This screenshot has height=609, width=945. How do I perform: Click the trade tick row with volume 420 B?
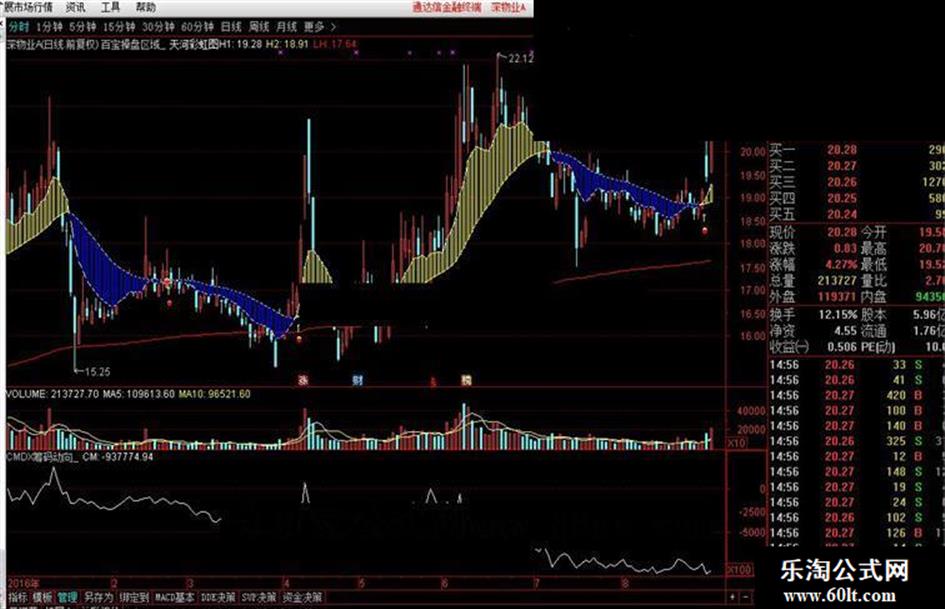click(x=856, y=395)
